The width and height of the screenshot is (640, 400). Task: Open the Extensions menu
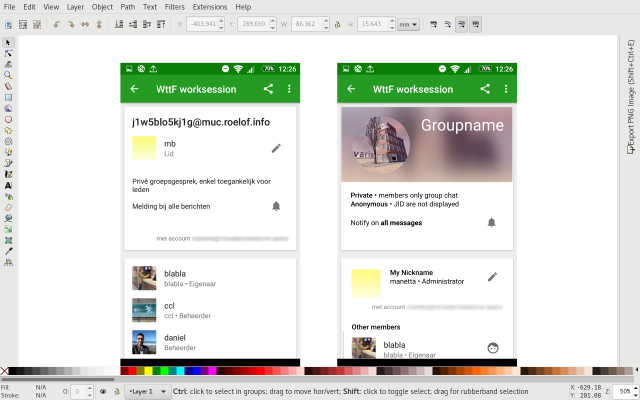click(210, 6)
